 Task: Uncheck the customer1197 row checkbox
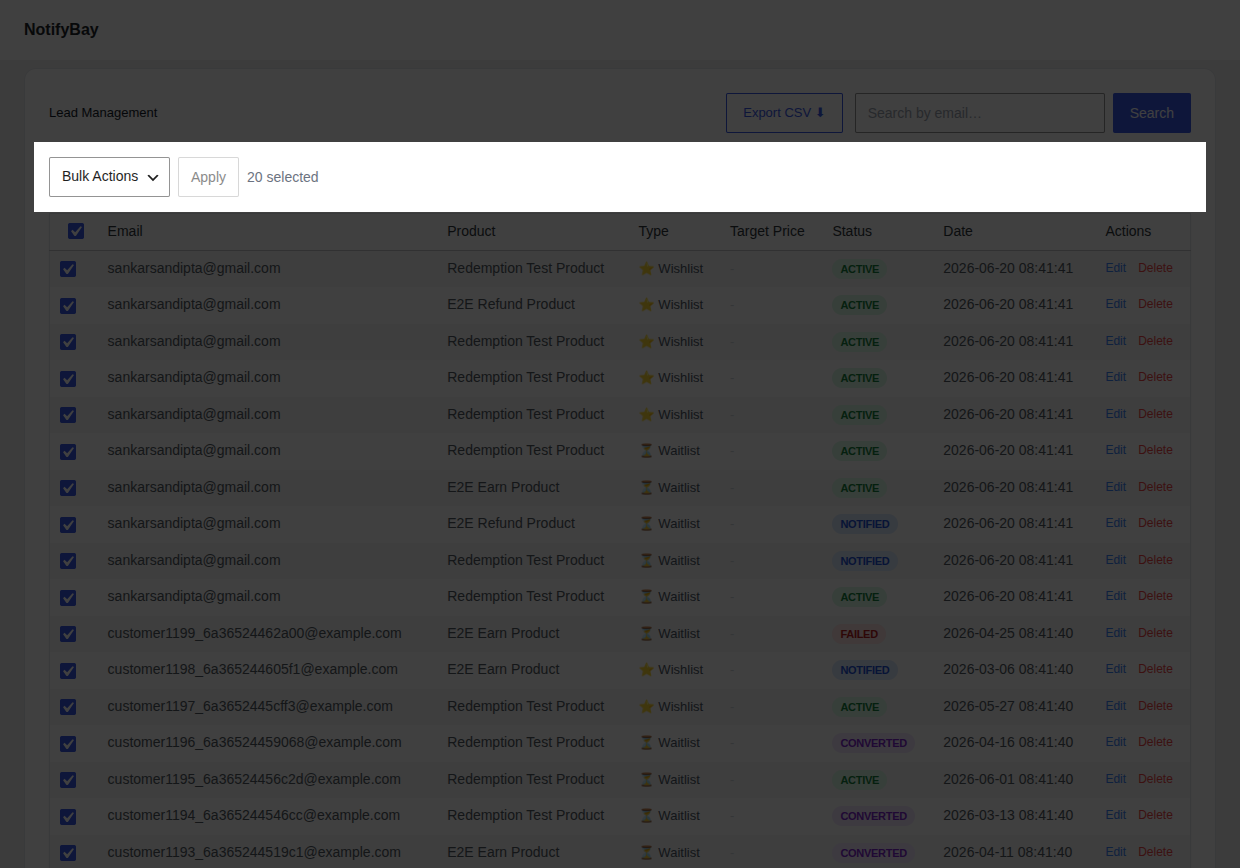pyautogui.click(x=68, y=707)
